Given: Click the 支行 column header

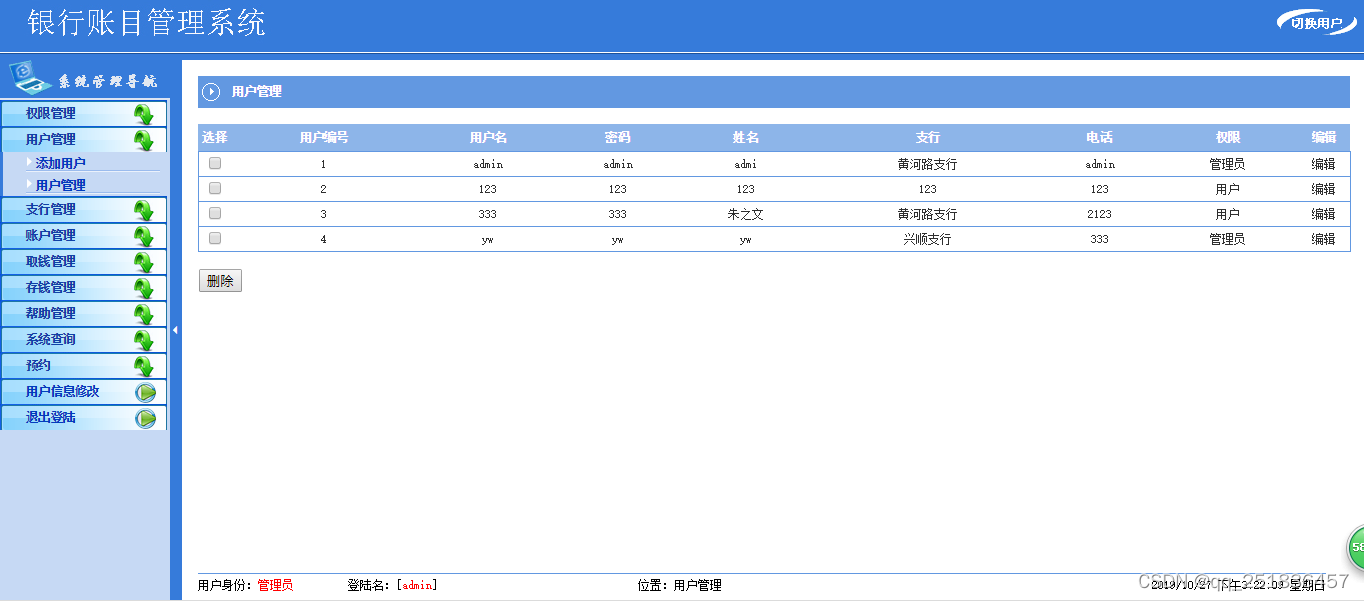Looking at the screenshot, I should [x=928, y=137].
